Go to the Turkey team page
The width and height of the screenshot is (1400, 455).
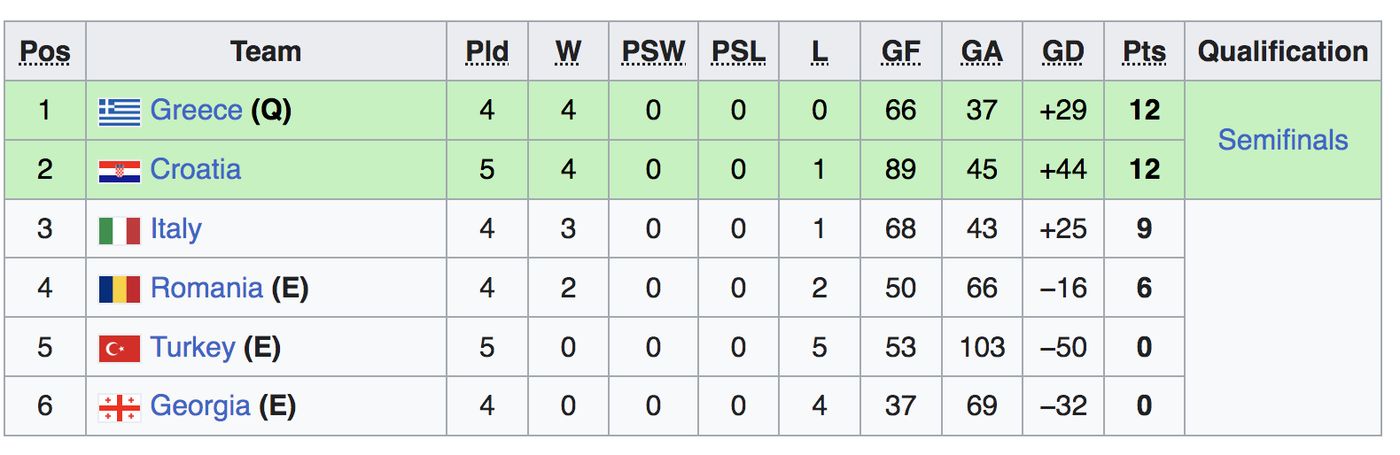pos(192,347)
